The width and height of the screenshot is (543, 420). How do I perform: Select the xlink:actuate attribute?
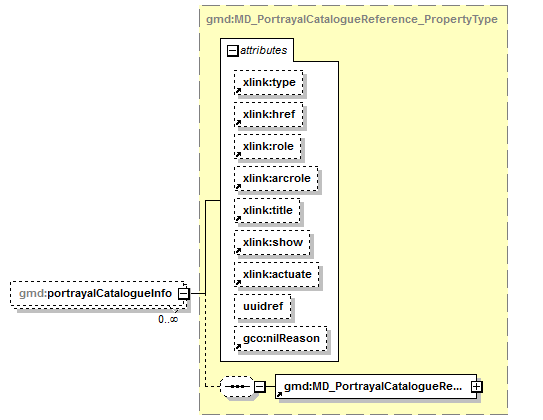[x=277, y=274]
